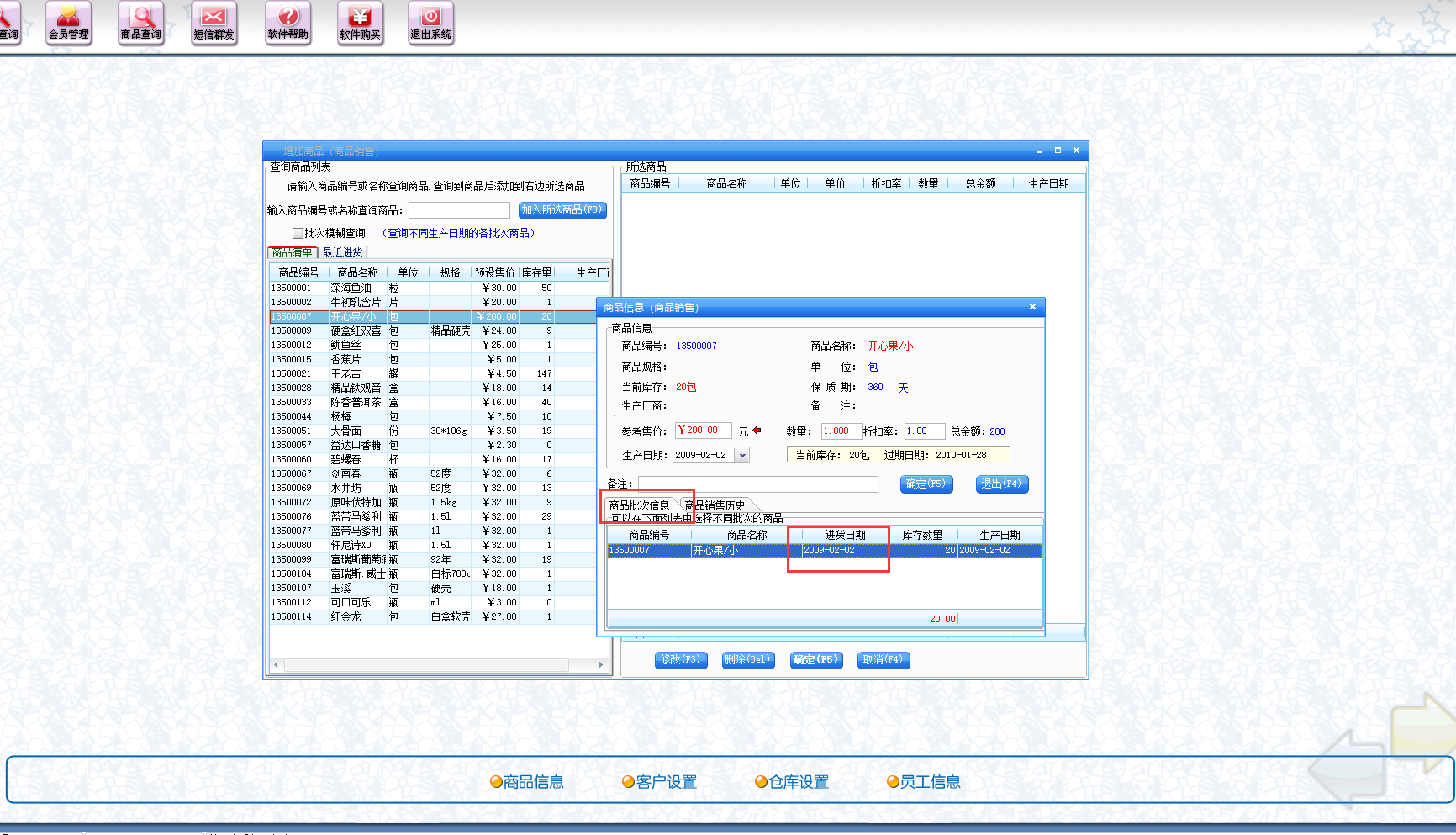This screenshot has width=1456, height=835.
Task: Click the product search input field
Action: point(459,210)
